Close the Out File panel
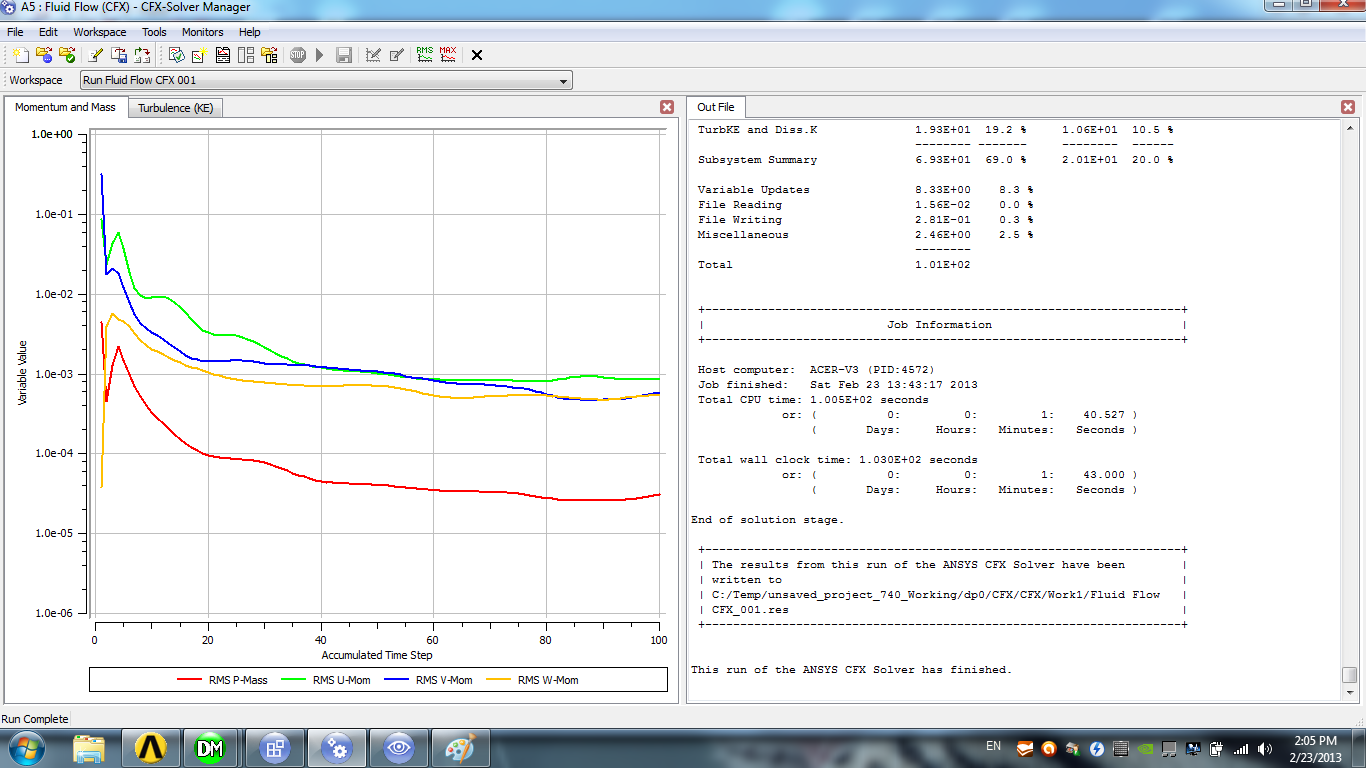 (1348, 107)
